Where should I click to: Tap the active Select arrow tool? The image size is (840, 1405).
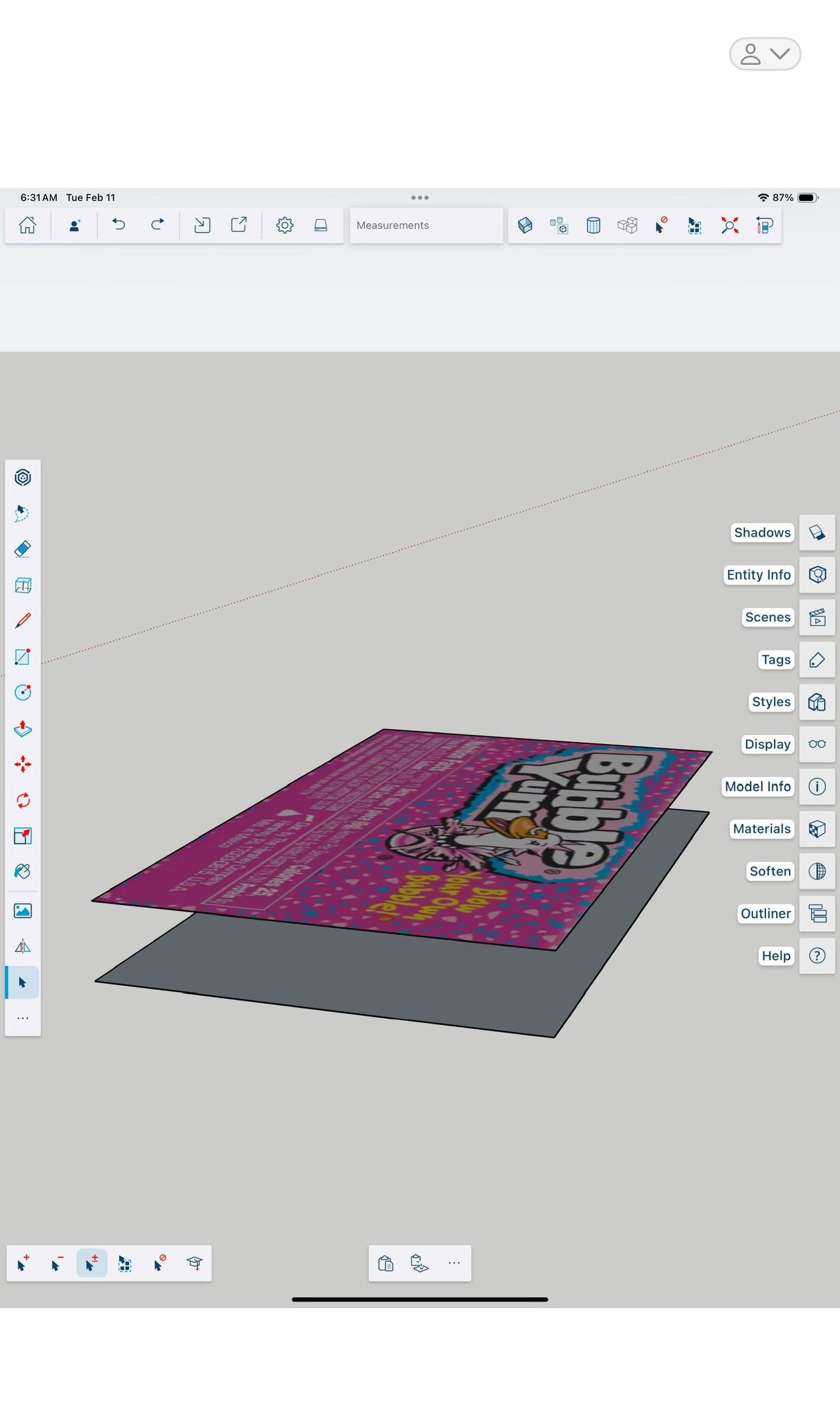[23, 982]
